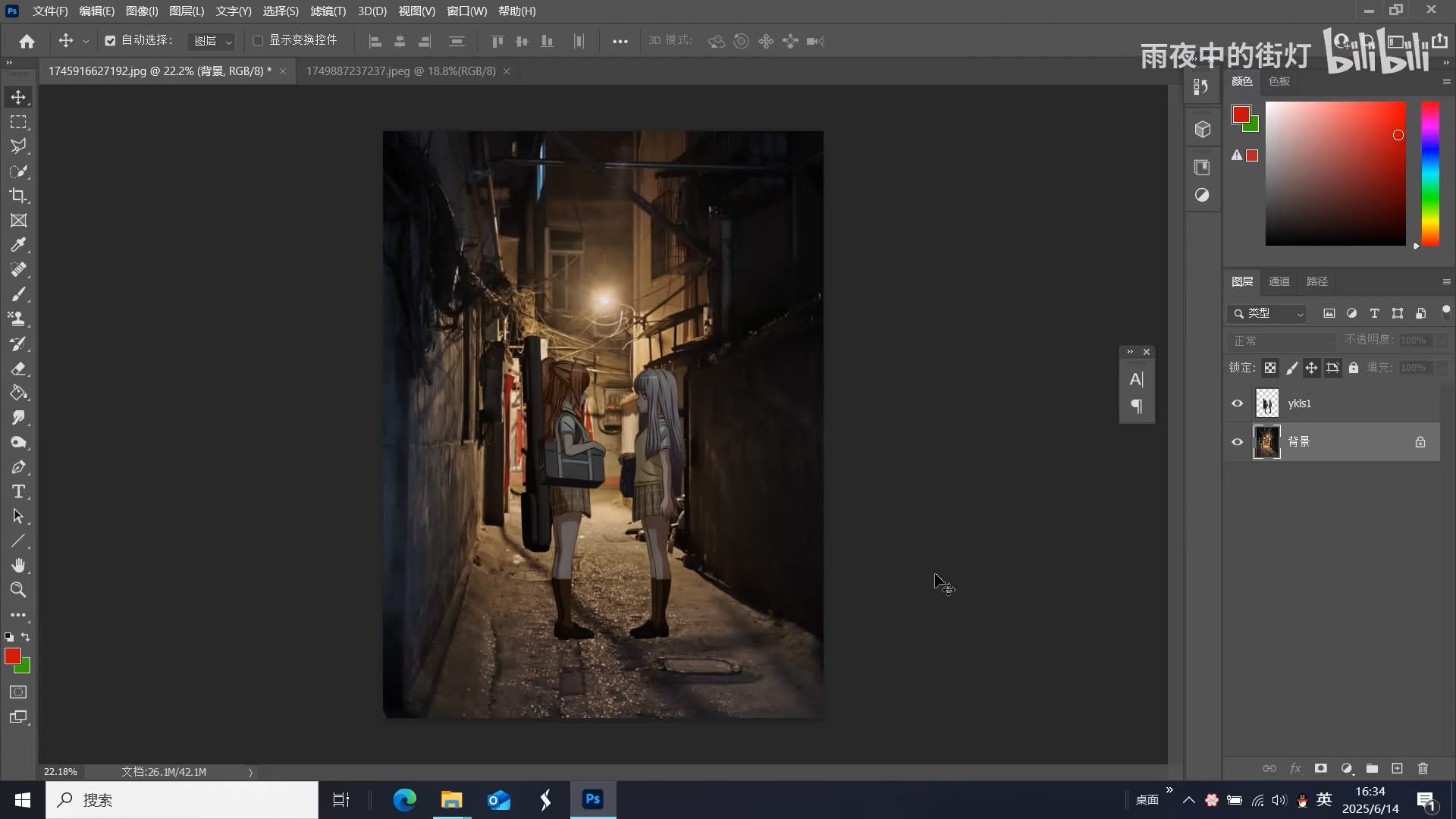Swap foreground and background colors
Screen dimensions: 1456x819
tap(26, 637)
